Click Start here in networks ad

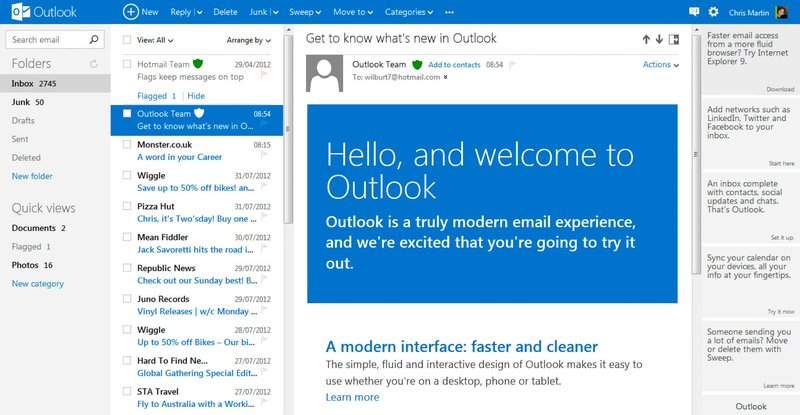click(782, 164)
